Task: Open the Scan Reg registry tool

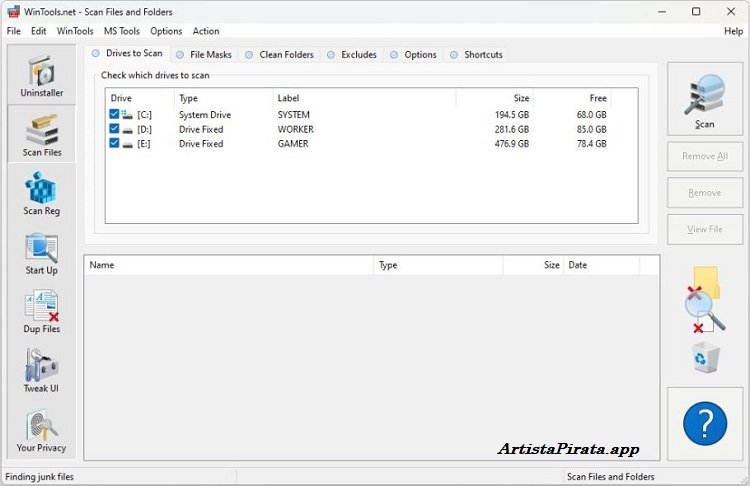Action: (42, 194)
